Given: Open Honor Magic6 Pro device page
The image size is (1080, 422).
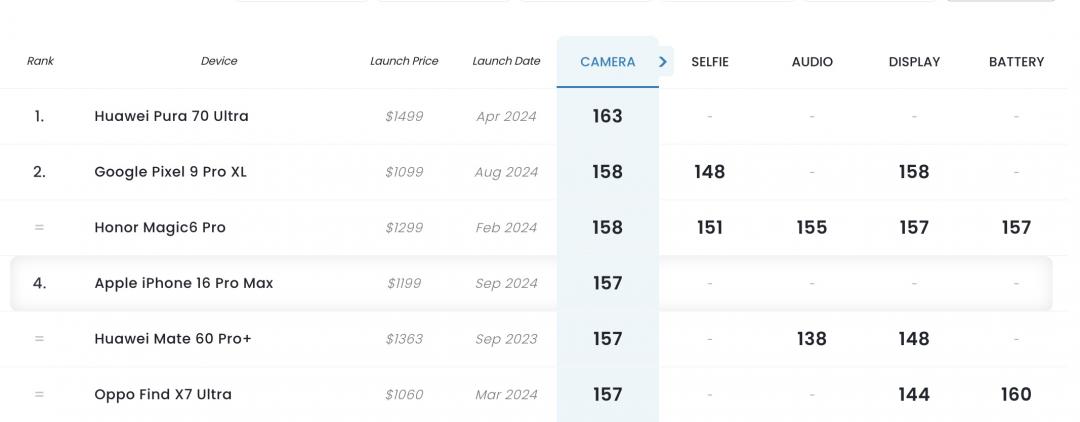Looking at the screenshot, I should pyautogui.click(x=160, y=228).
